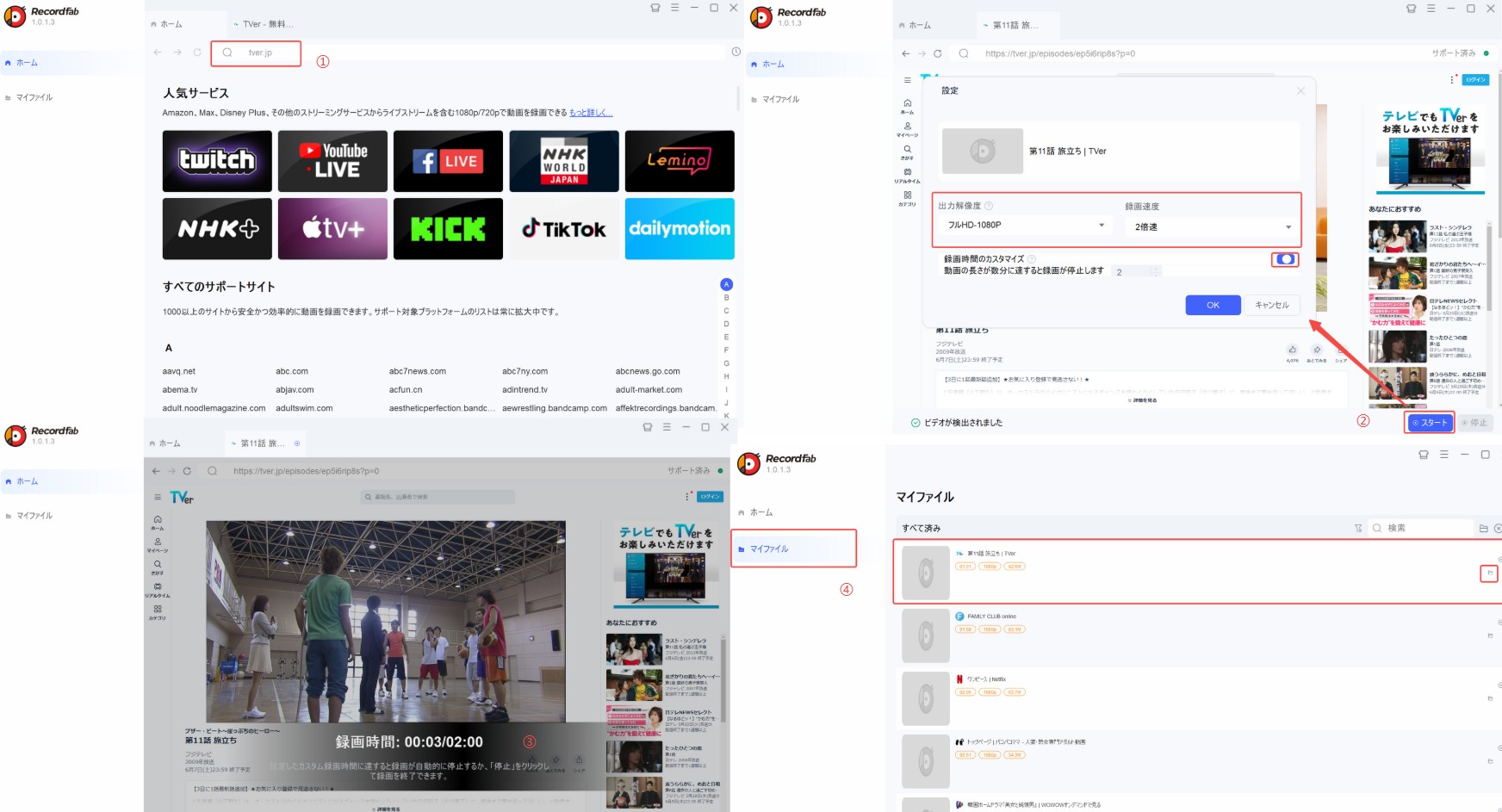Open the dailymotion service tile
This screenshot has width=1502, height=812.
point(680,229)
